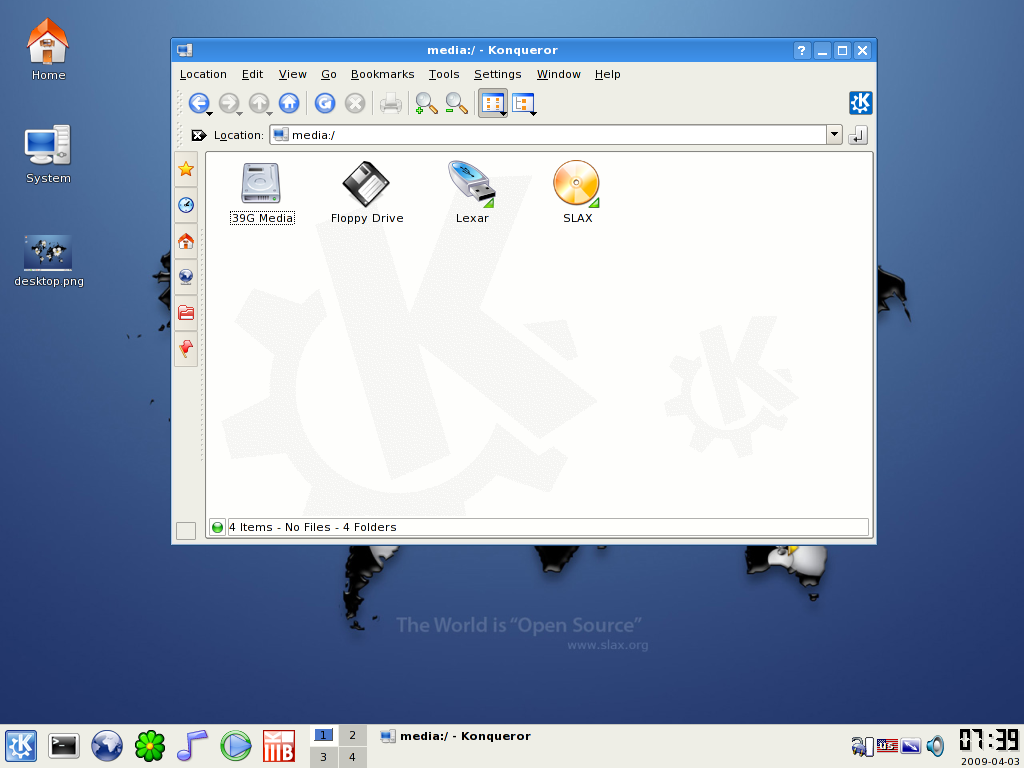The image size is (1024, 768).
Task: Click the Home URL toolbar icon
Action: point(289,102)
